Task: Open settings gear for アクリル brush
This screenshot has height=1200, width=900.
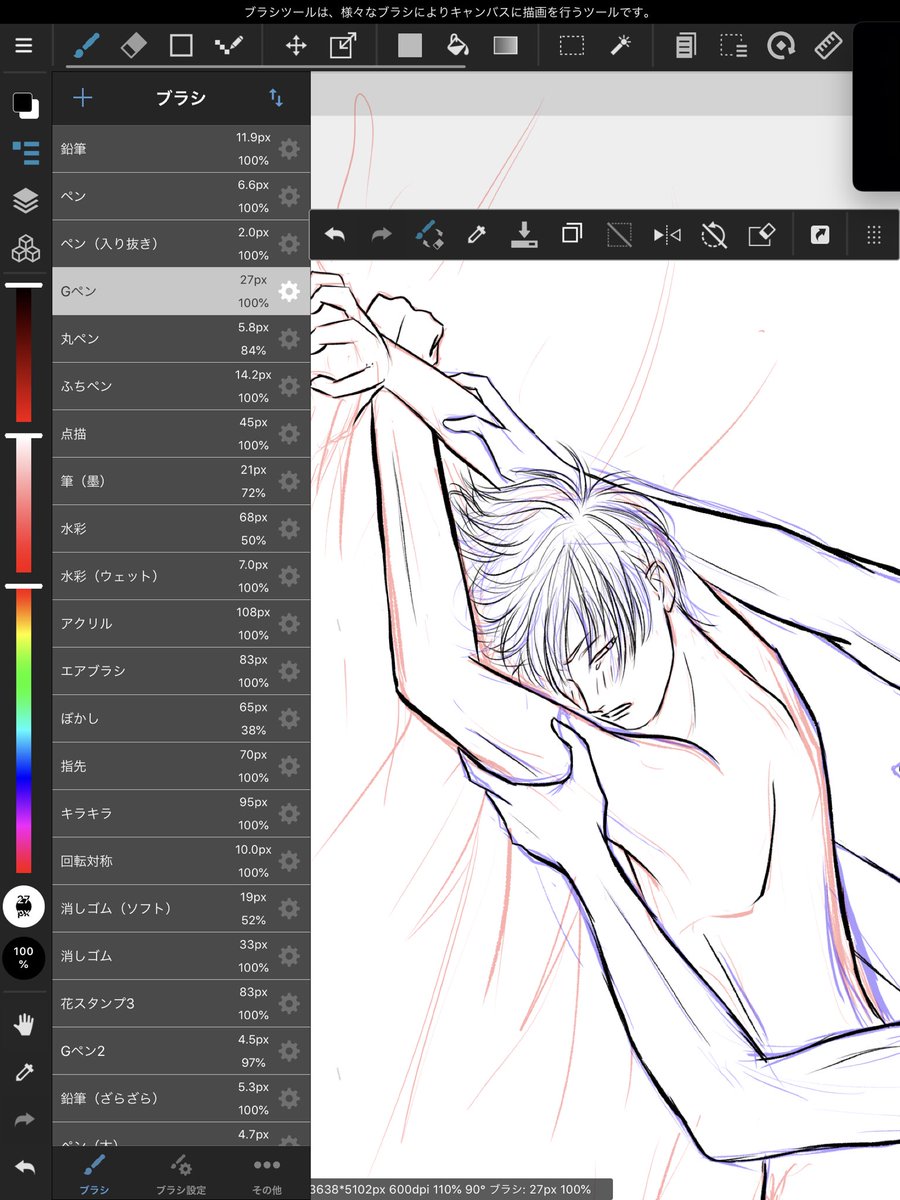Action: (x=289, y=624)
